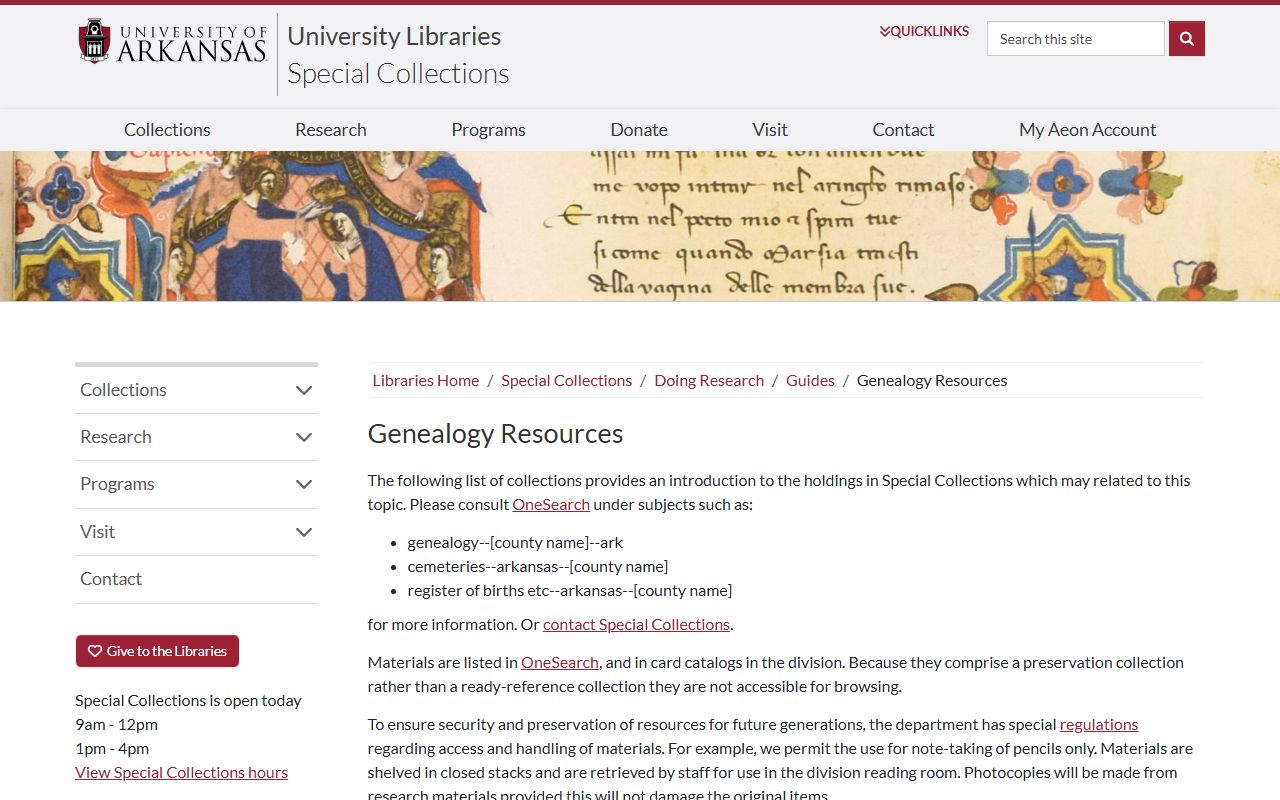The height and width of the screenshot is (800, 1280).
Task: Follow View Special Collections hours link
Action: (181, 772)
